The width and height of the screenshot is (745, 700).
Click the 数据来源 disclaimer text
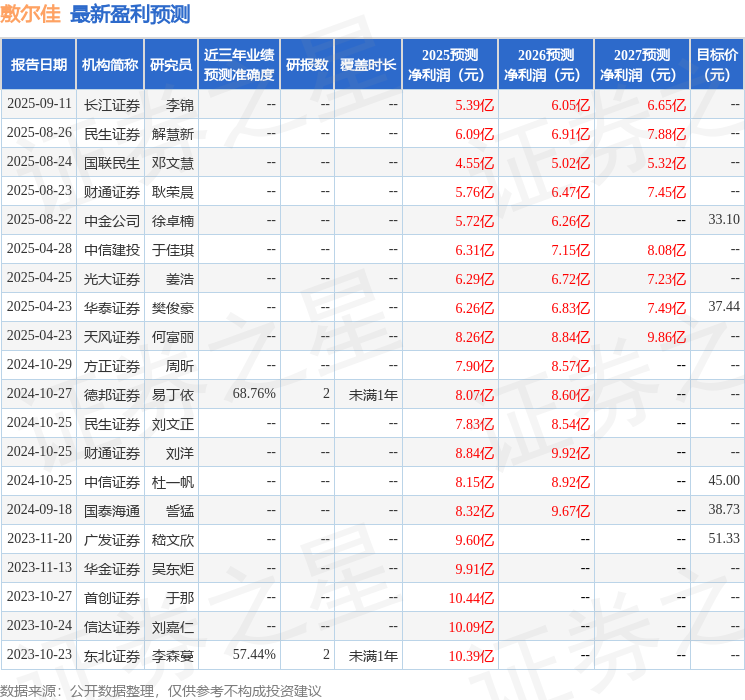pos(161,690)
